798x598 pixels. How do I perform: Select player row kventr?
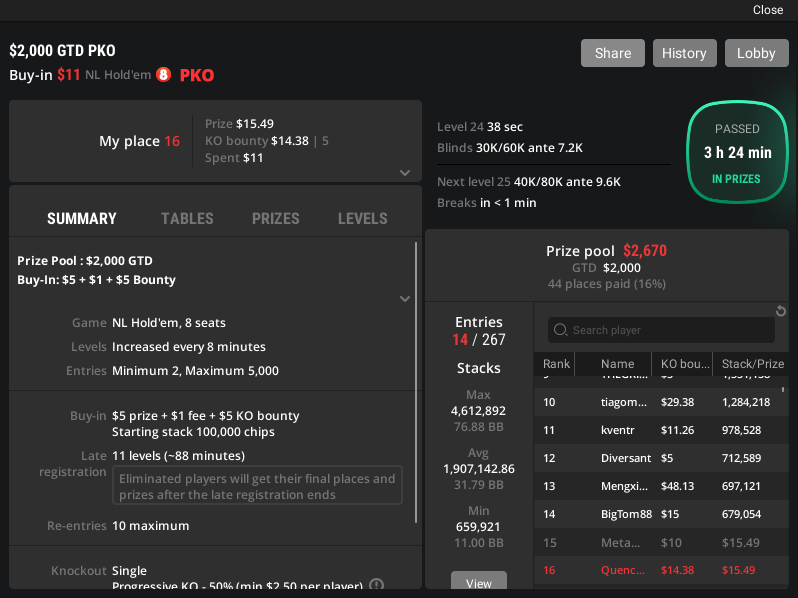point(661,430)
